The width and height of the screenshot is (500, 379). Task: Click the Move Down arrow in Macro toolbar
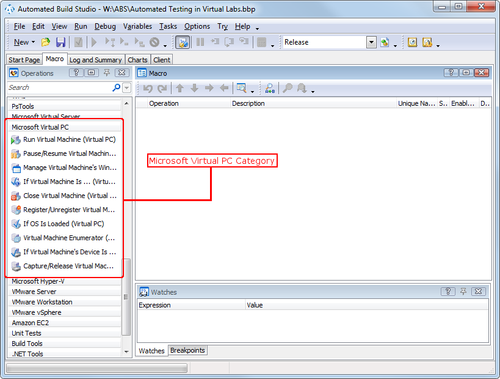[x=194, y=88]
